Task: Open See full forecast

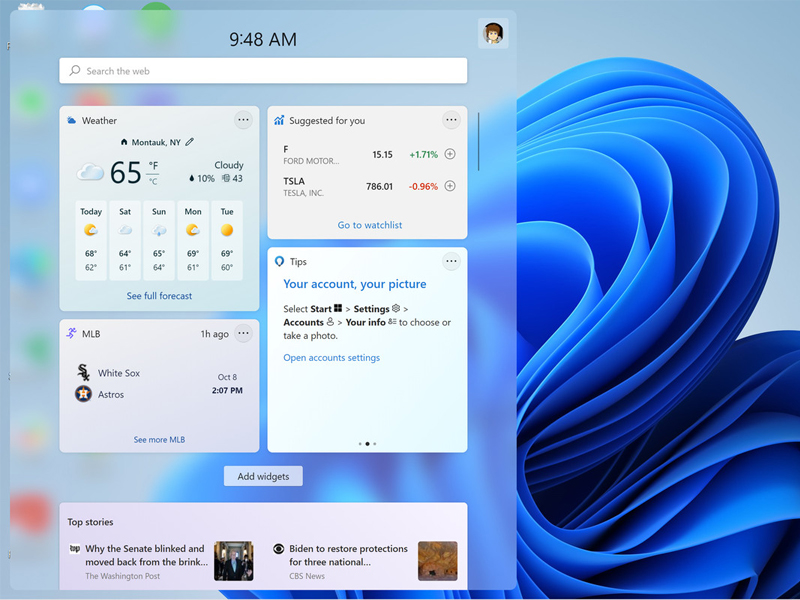Action: [159, 296]
